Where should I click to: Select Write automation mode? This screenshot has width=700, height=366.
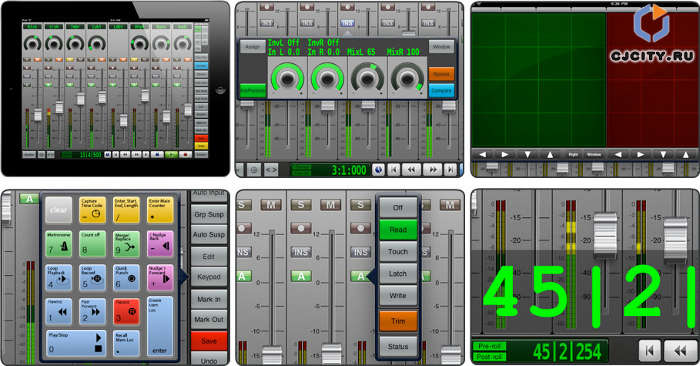pos(398,295)
